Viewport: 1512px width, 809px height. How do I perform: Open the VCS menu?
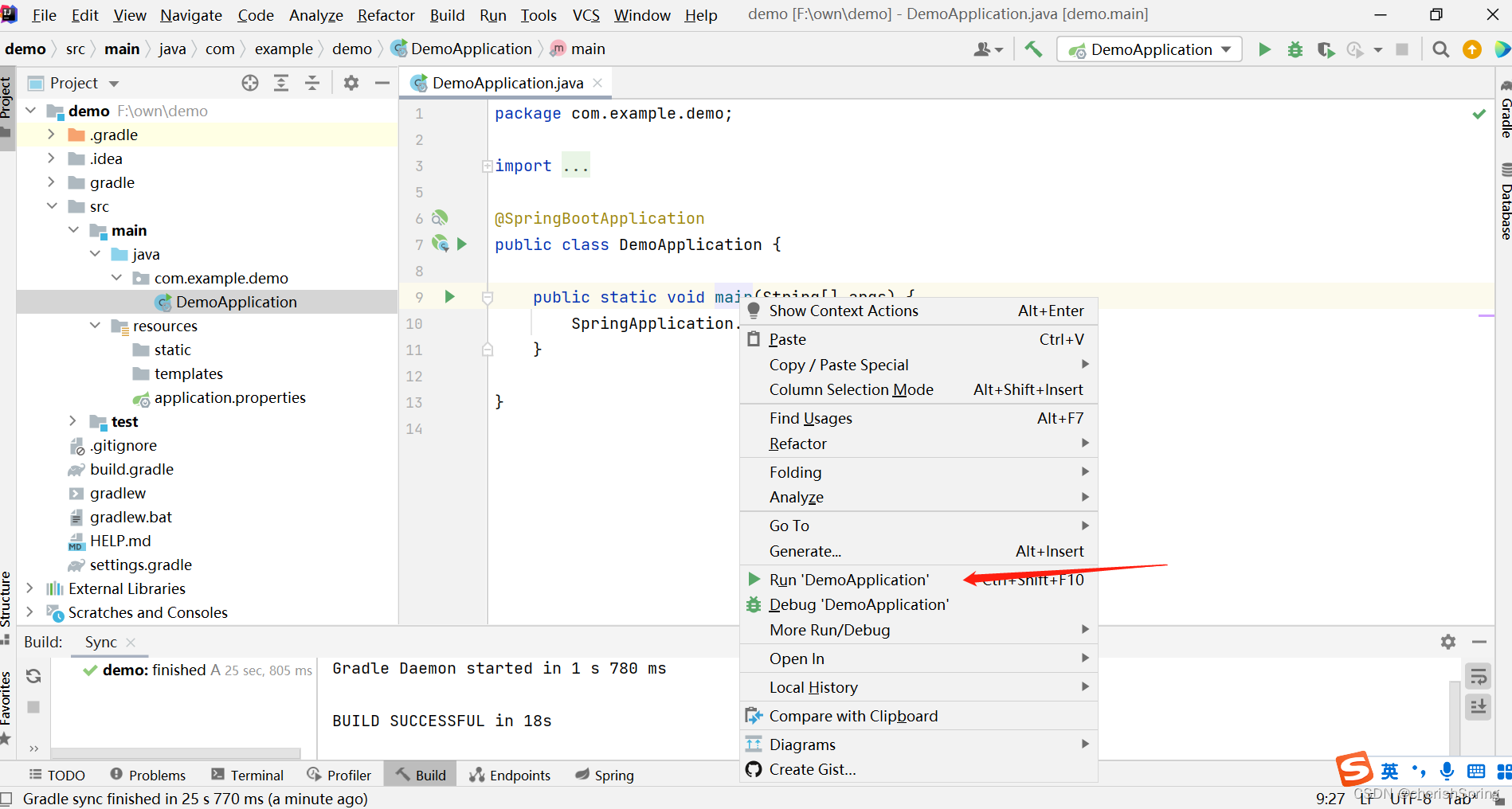tap(586, 15)
